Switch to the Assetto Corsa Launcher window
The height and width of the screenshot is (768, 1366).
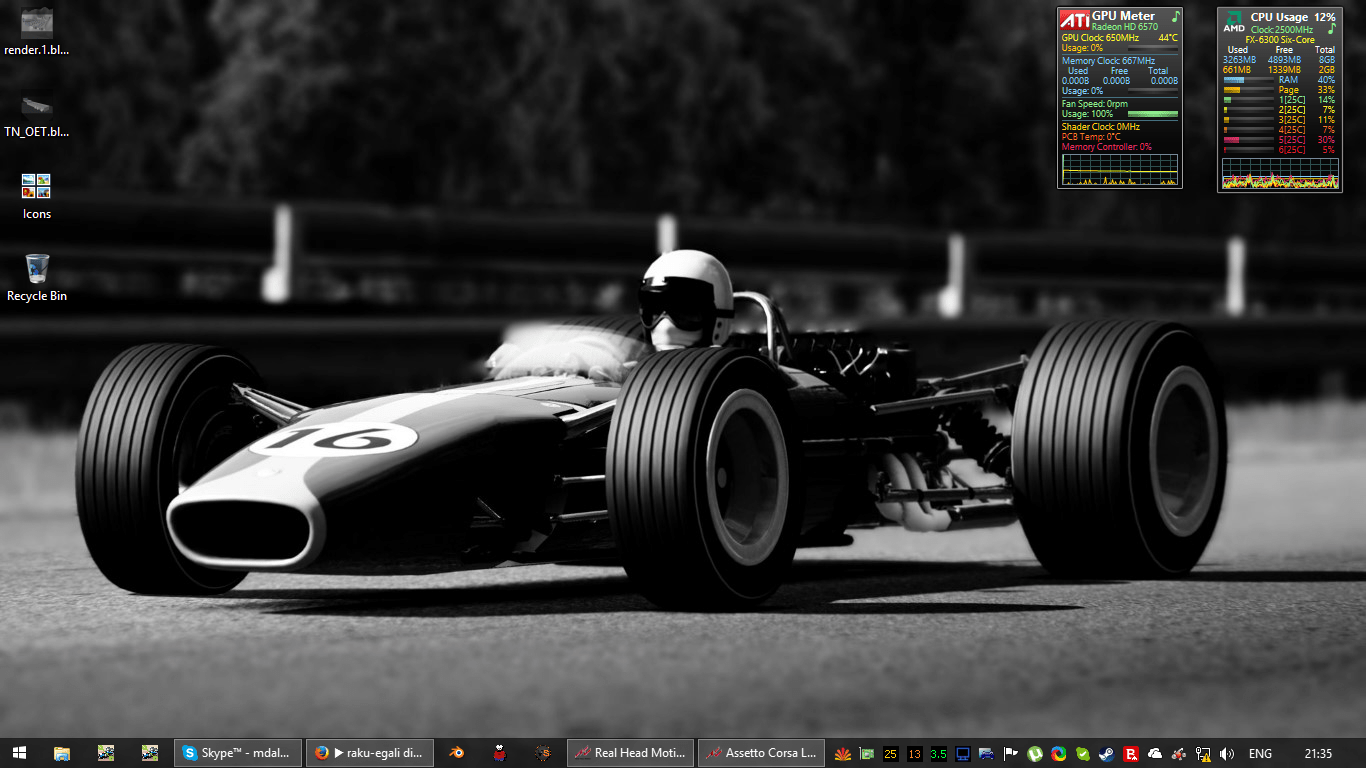click(x=761, y=753)
